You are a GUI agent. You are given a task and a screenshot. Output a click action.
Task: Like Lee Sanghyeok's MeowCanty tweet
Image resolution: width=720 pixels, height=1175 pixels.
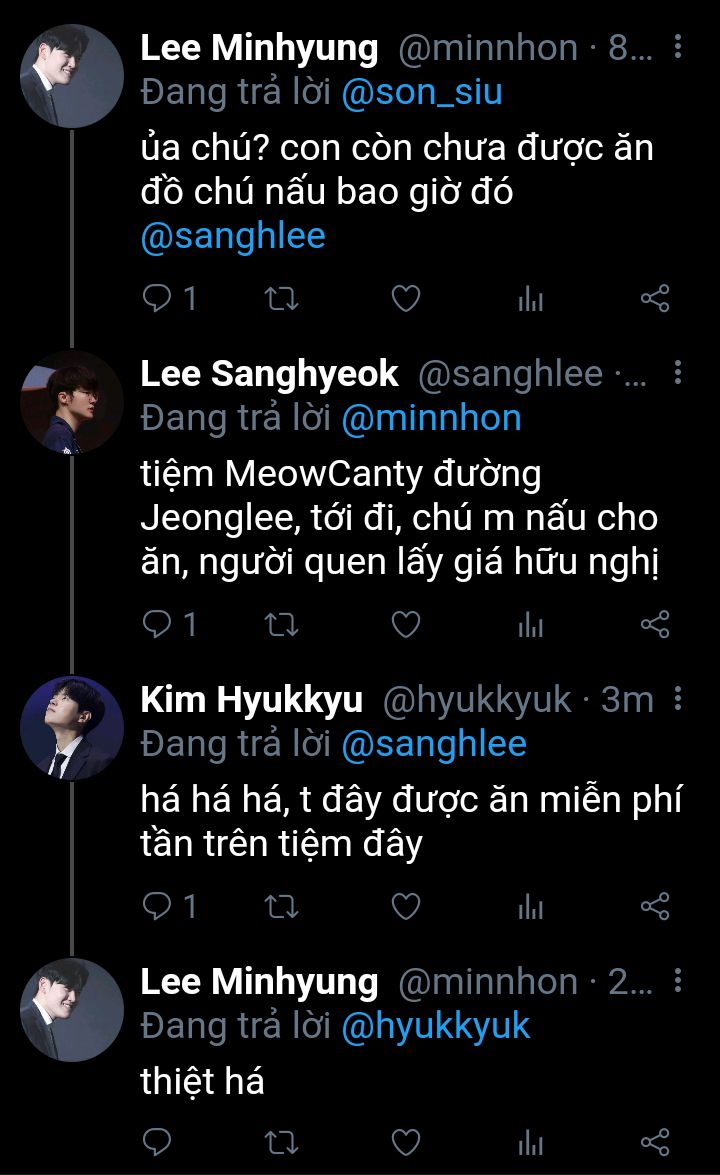[x=405, y=625]
